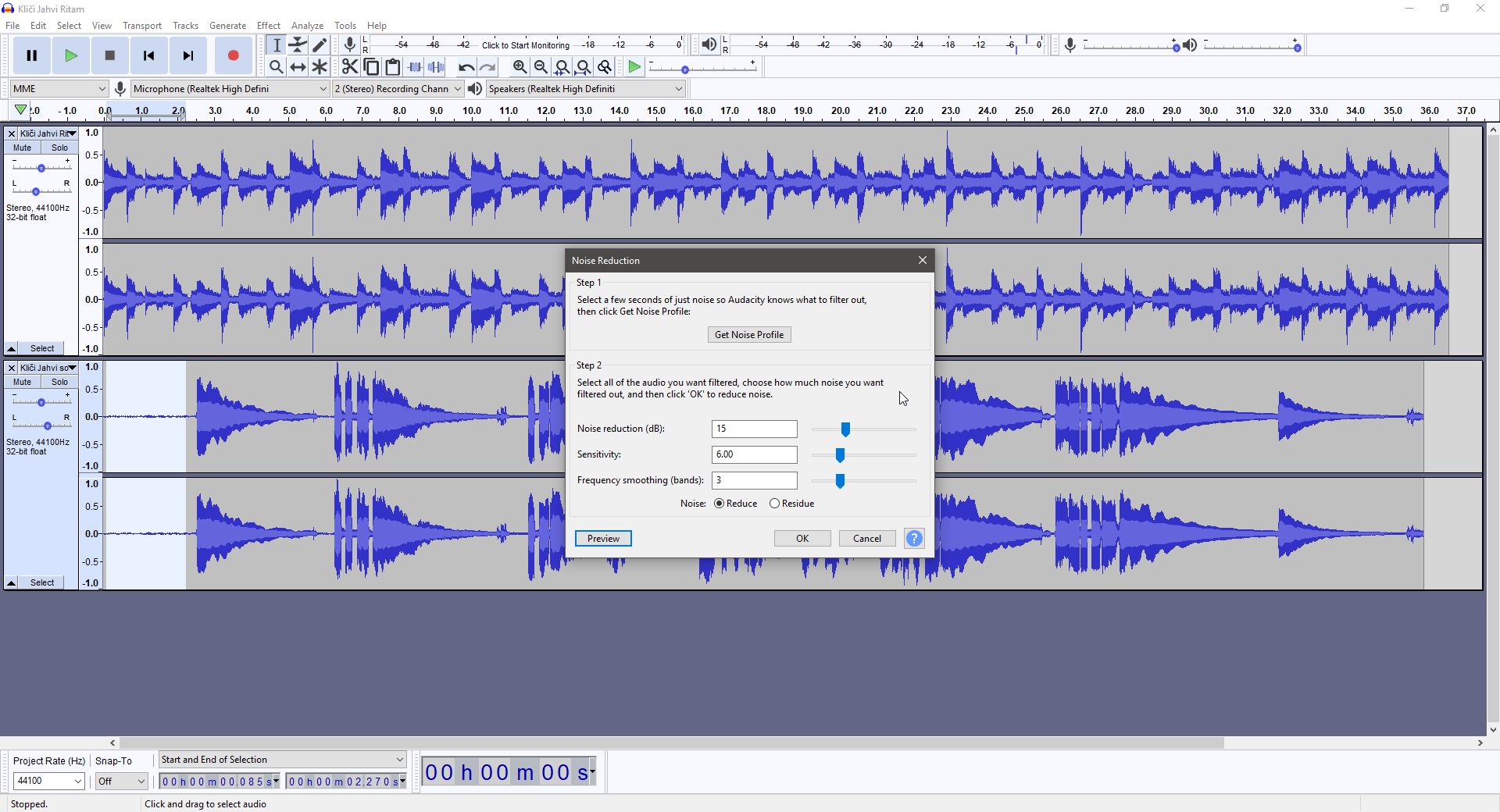Open the Recording Channels dropdown
This screenshot has width=1500, height=812.
pyautogui.click(x=398, y=88)
